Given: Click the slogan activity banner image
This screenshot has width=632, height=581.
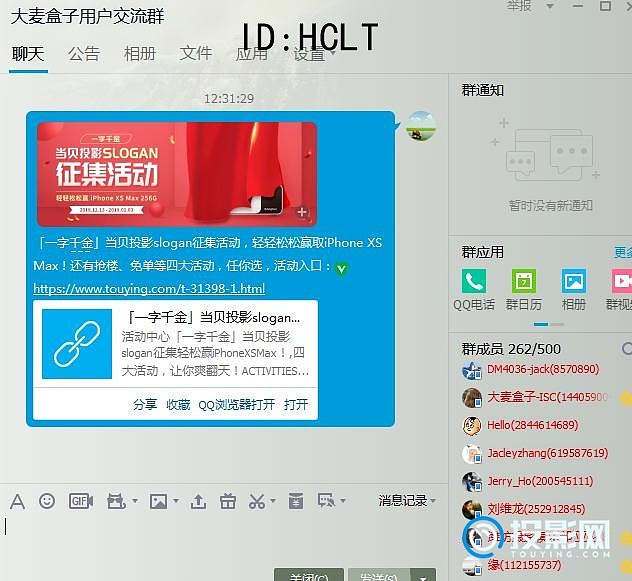Looking at the screenshot, I should 177,174.
